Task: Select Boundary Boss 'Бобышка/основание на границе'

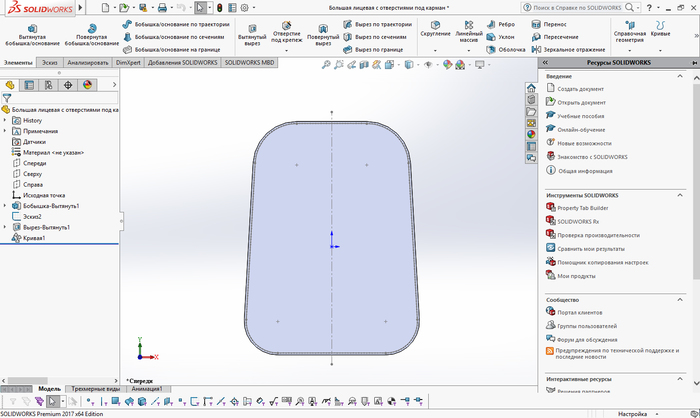Action: click(x=171, y=50)
